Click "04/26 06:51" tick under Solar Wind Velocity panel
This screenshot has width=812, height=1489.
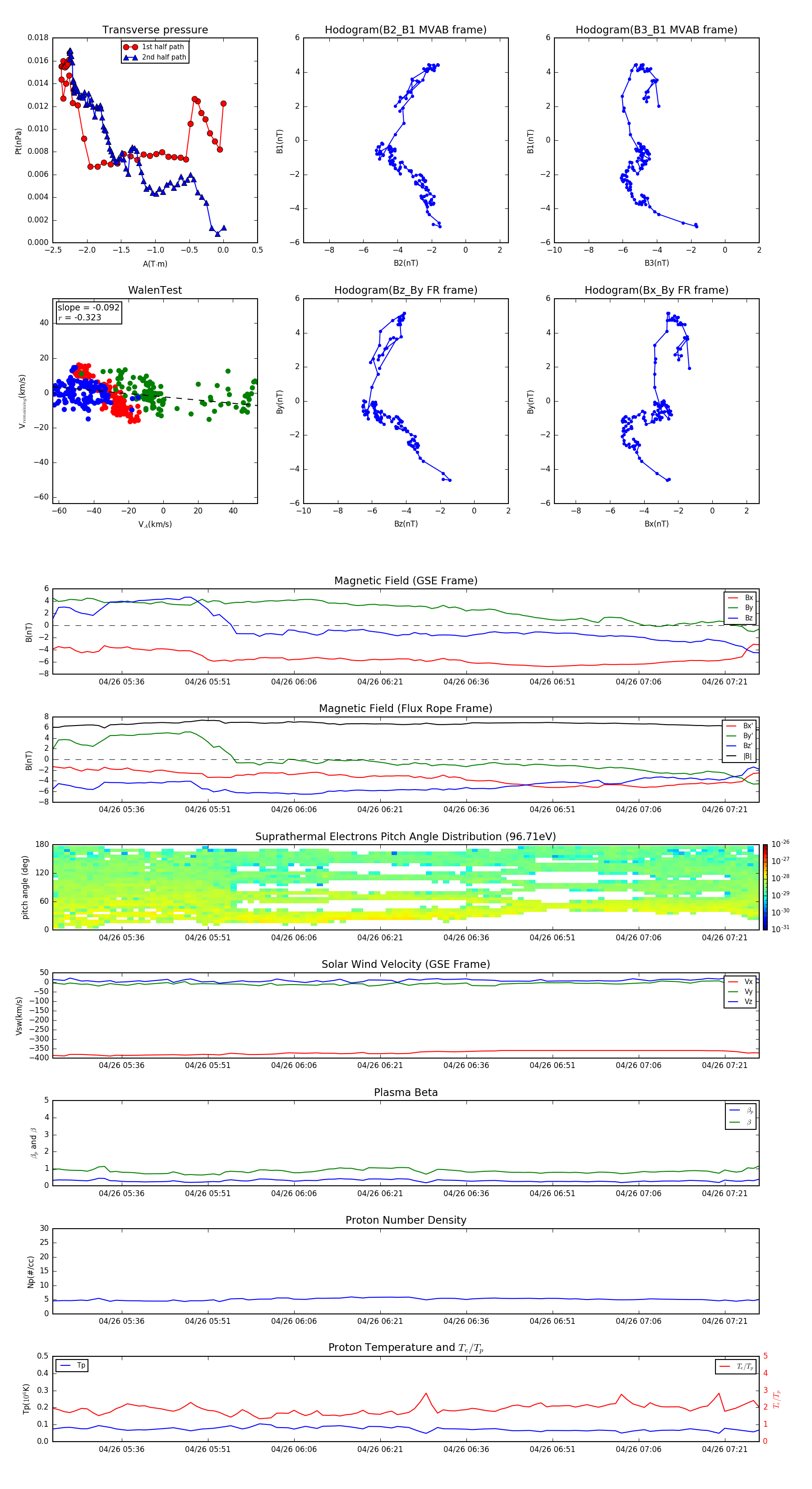pyautogui.click(x=552, y=1065)
